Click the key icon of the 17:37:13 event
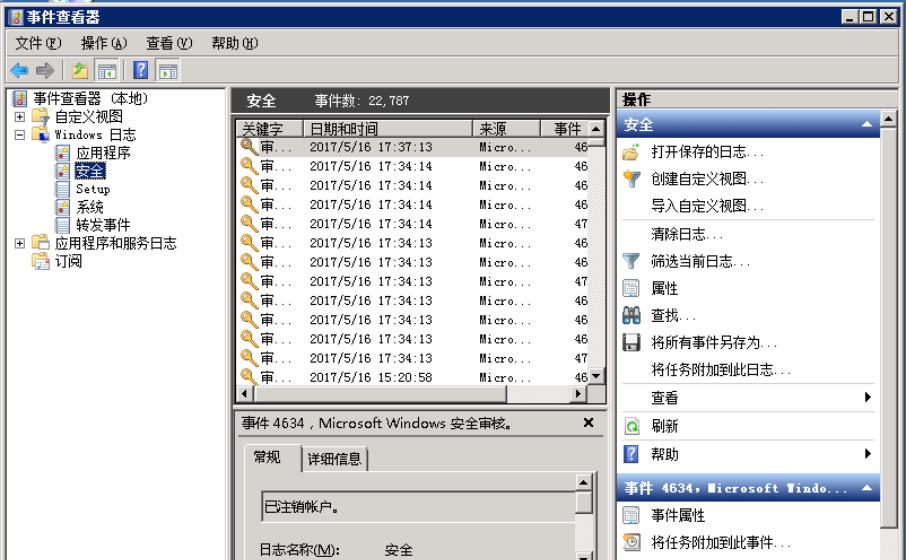Viewport: 906px width, 560px height. 249,147
